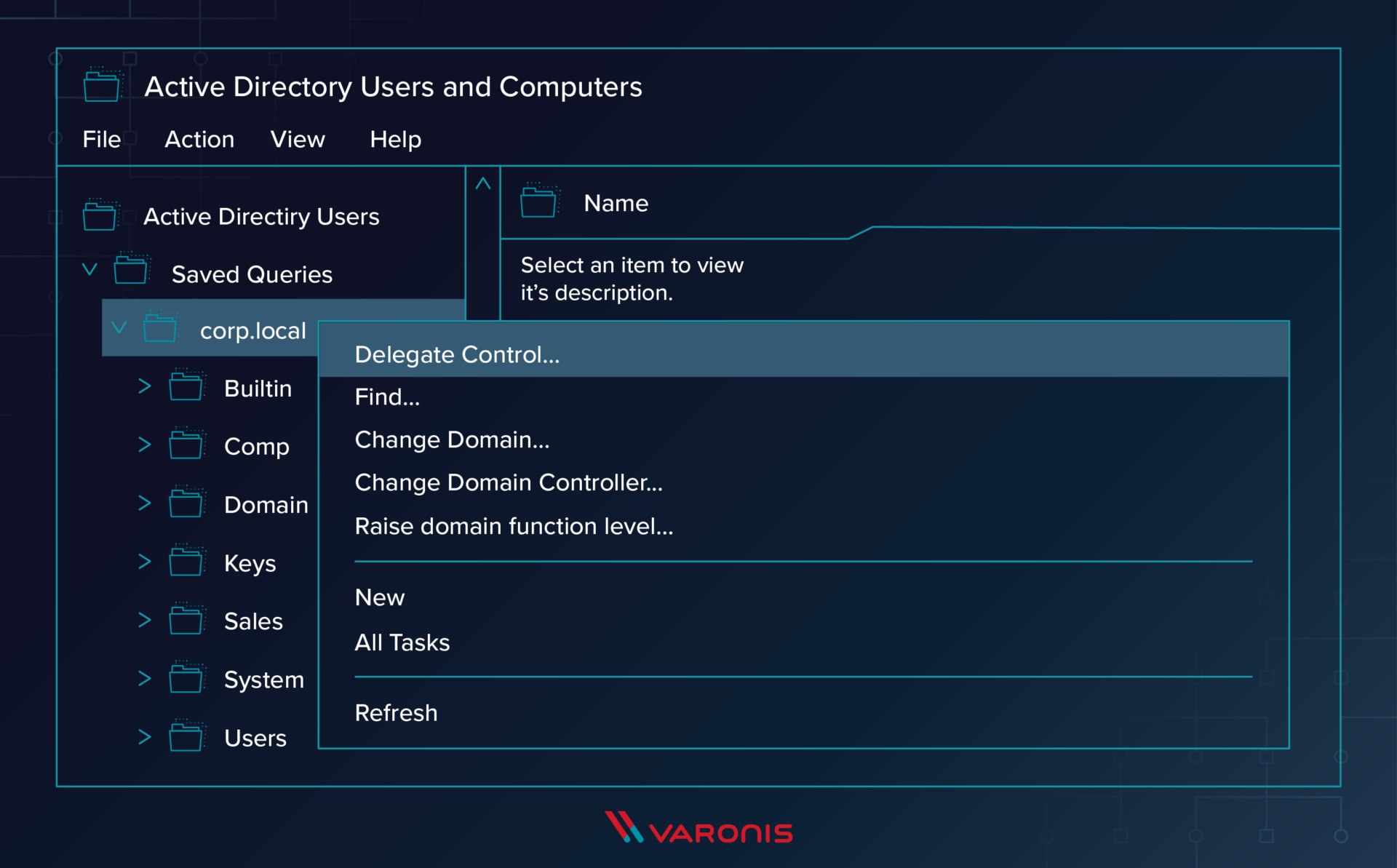Choose Delegate Control from the context menu
Viewport: 1397px width, 868px height.
pos(457,354)
